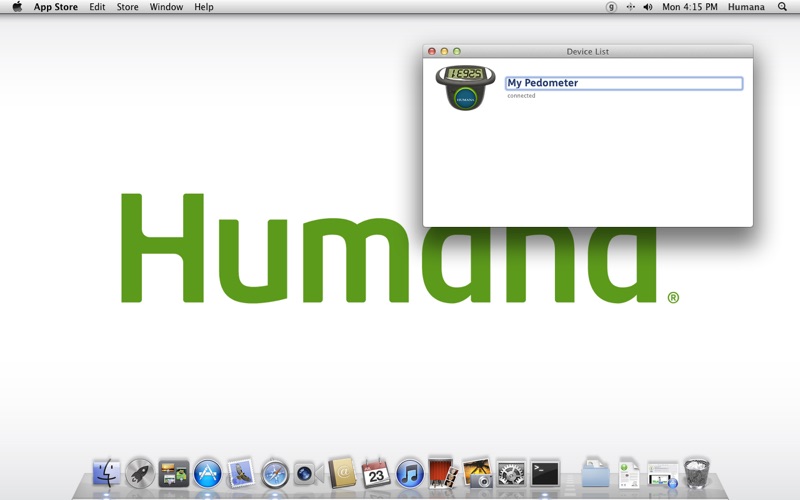
Task: Open the web page stack in dock
Action: pos(663,474)
